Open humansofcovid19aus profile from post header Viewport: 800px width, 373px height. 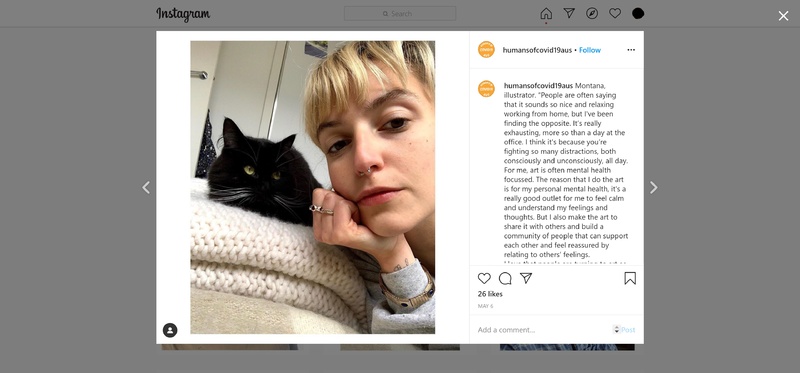pos(537,50)
